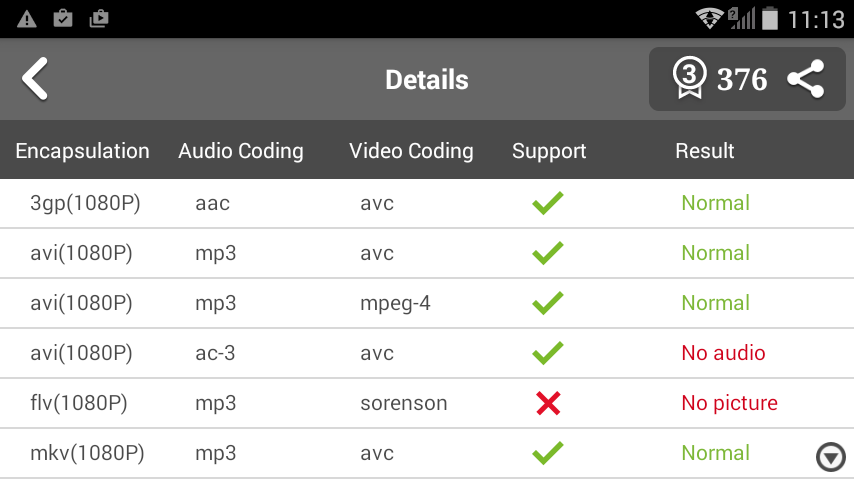
Task: Expand more rows with the down-arrow circle
Action: (831, 457)
